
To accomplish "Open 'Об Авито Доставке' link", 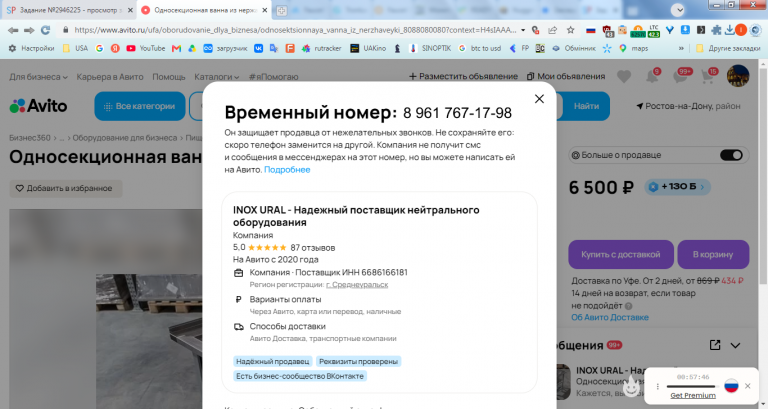I will (x=610, y=317).
